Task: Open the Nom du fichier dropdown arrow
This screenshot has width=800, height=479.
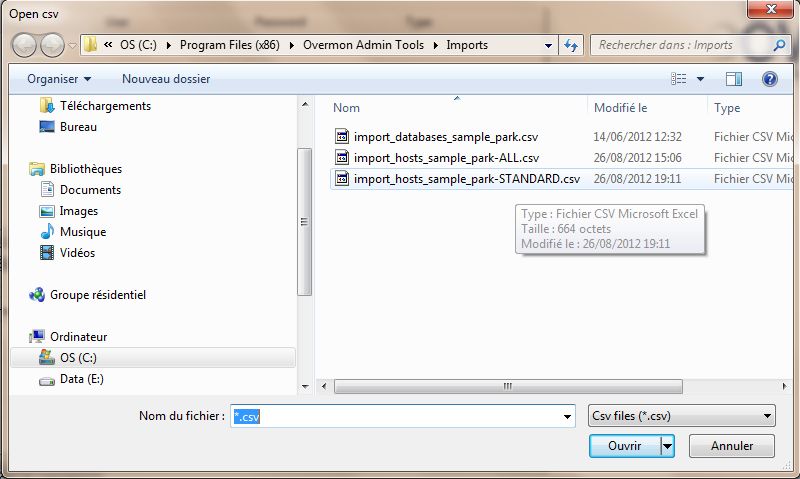Action: point(567,416)
